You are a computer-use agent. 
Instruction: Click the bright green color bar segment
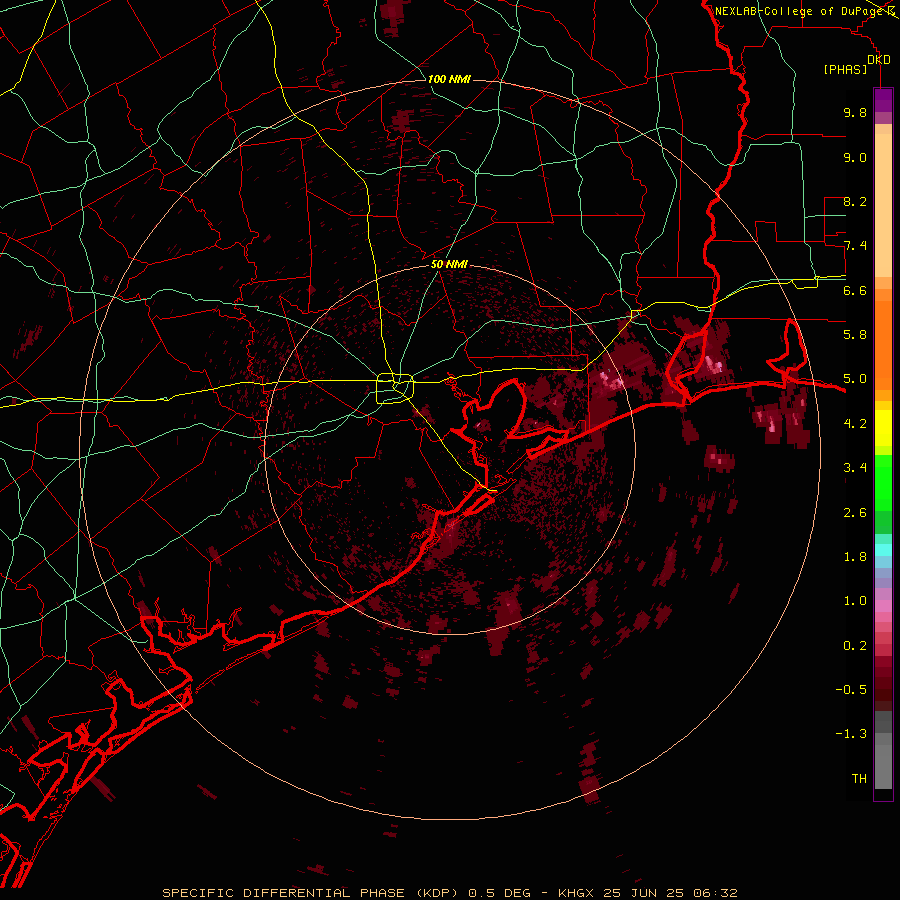coord(883,483)
